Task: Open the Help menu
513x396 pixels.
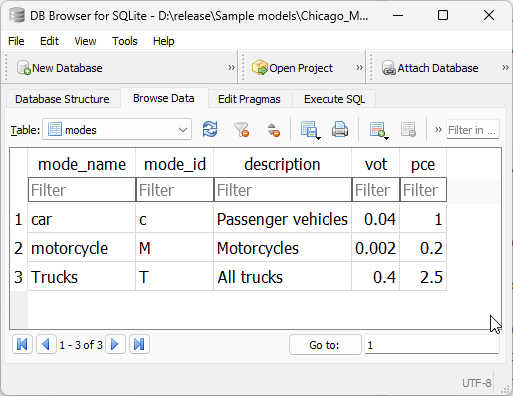Action: [x=164, y=41]
